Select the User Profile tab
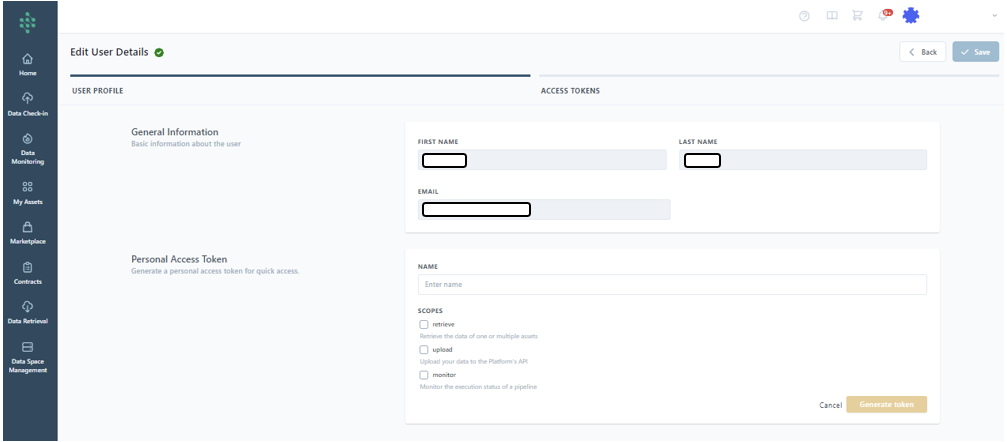The image size is (1007, 442). (97, 91)
